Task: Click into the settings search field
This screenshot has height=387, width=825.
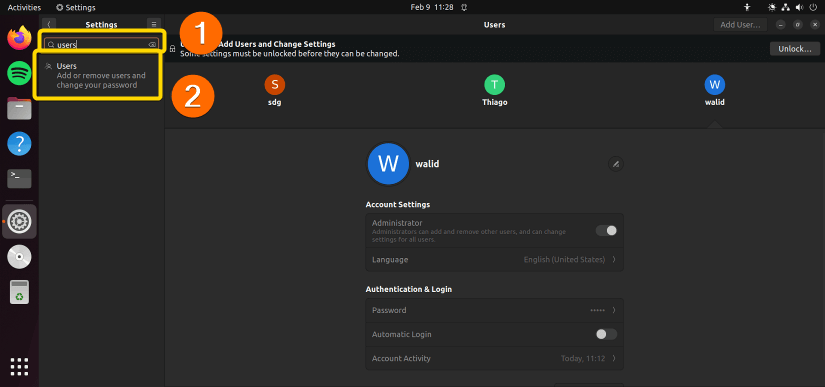Action: pyautogui.click(x=101, y=45)
